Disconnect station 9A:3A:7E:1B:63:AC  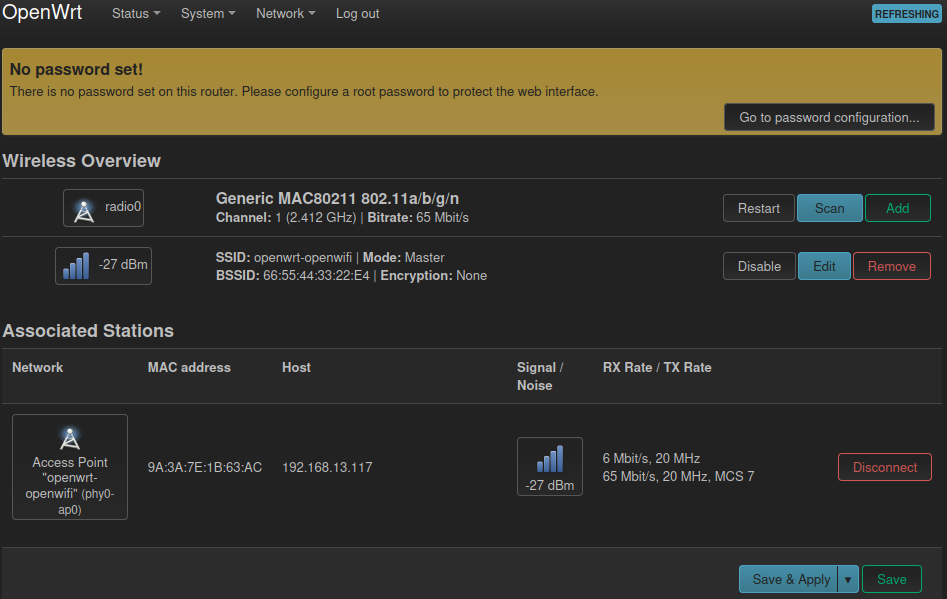(x=885, y=467)
